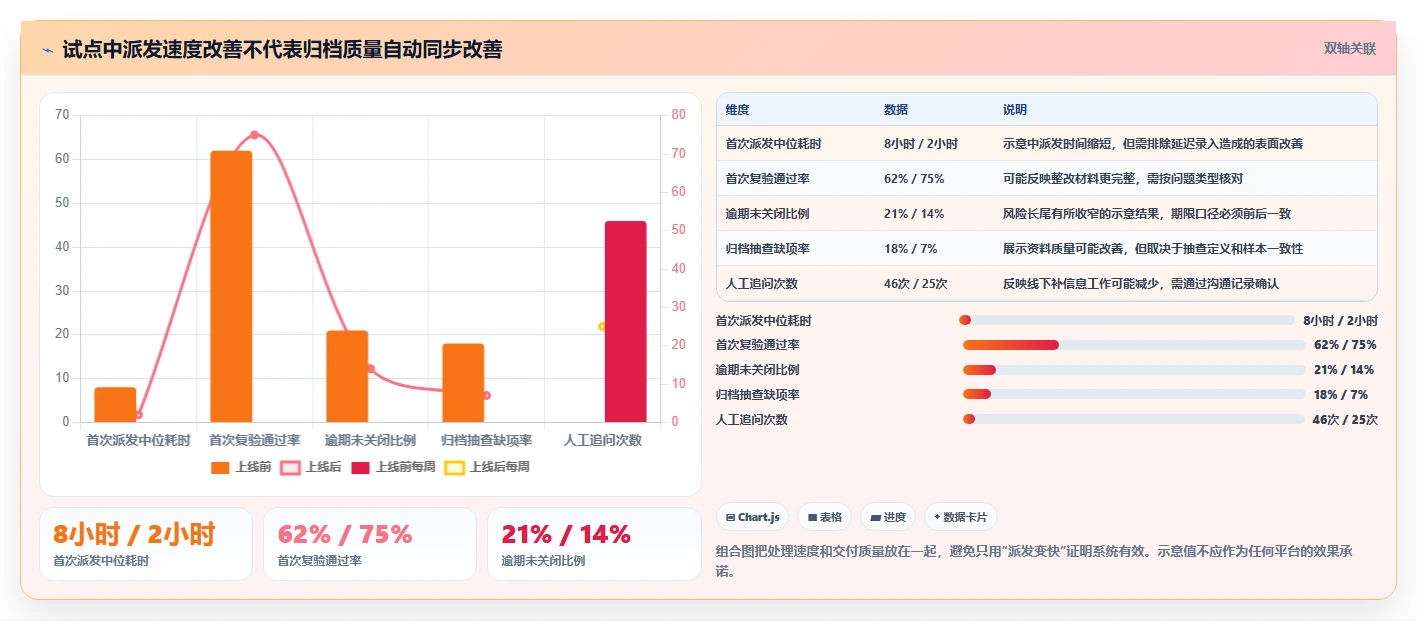Click the table value 18% / 7%
Image resolution: width=1417 pixels, height=621 pixels.
click(x=910, y=249)
